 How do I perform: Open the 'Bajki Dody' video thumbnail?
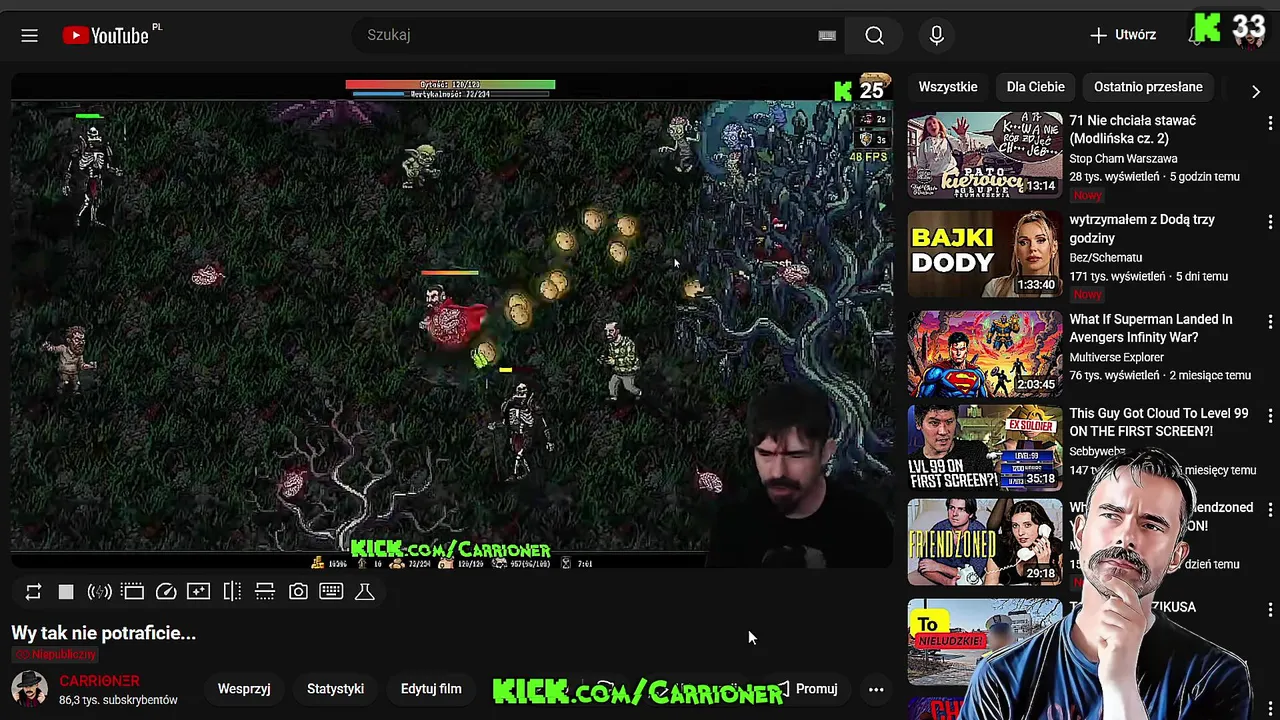coord(985,254)
